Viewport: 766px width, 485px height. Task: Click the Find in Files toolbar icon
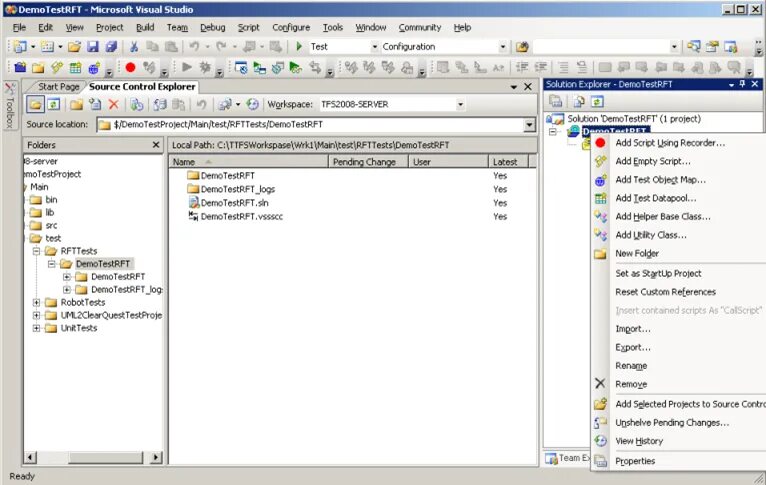click(x=522, y=47)
